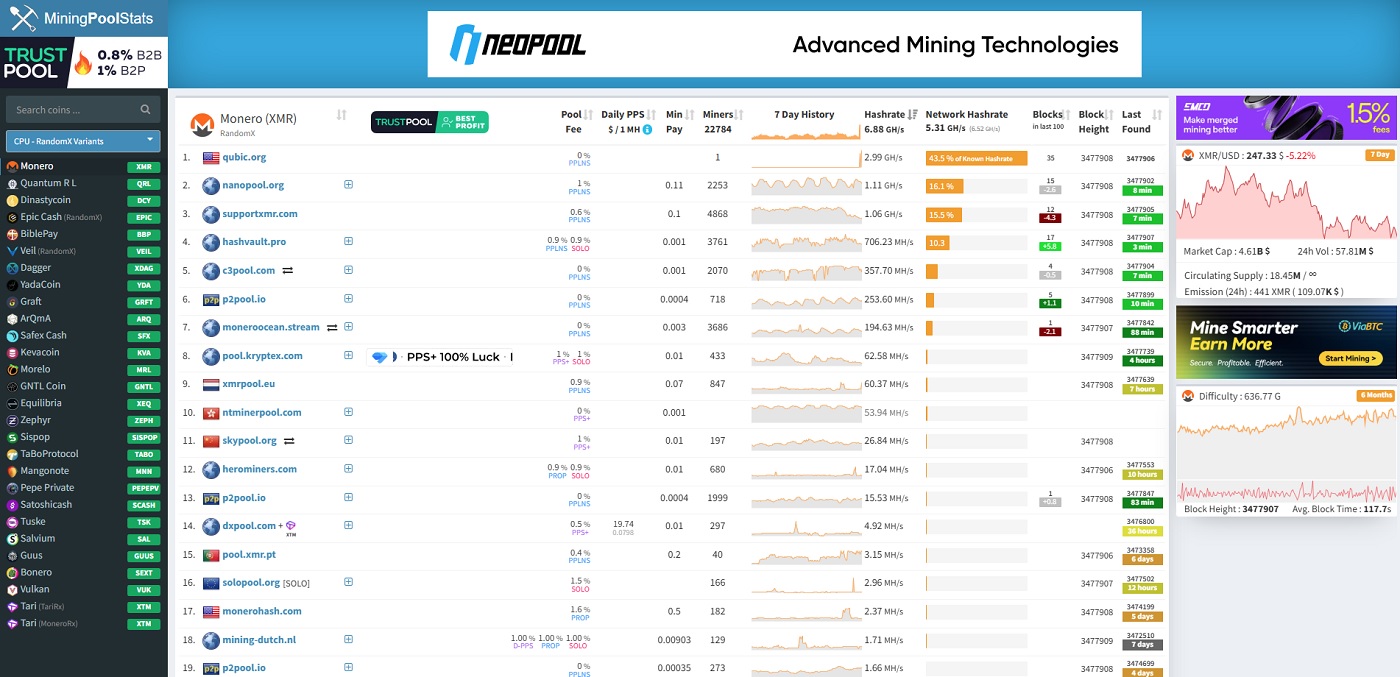This screenshot has height=677, width=1400.
Task: Click the Hong Kong flag beside ntminerpool.com
Action: point(211,413)
